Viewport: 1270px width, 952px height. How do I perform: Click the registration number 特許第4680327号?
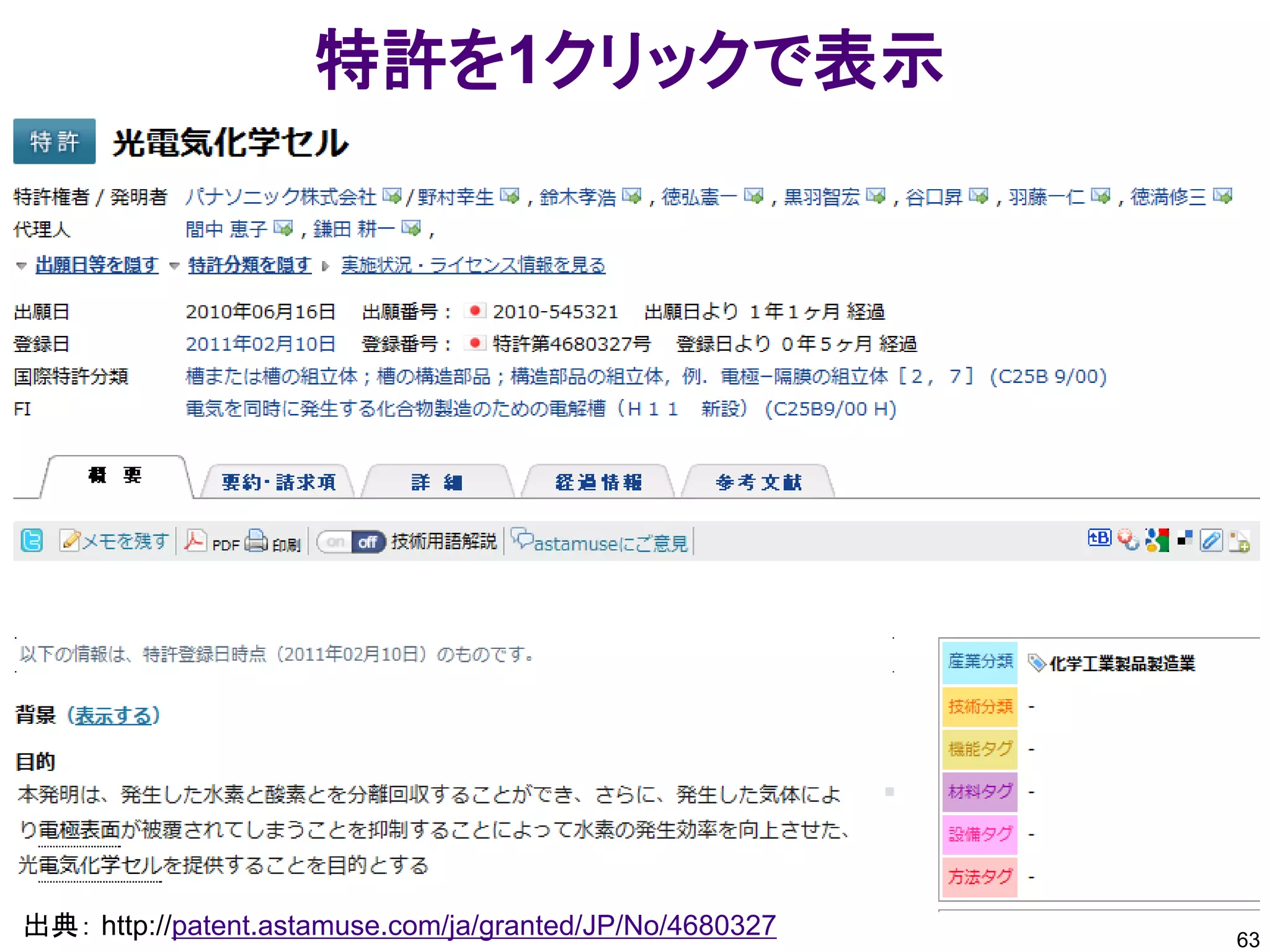point(572,344)
